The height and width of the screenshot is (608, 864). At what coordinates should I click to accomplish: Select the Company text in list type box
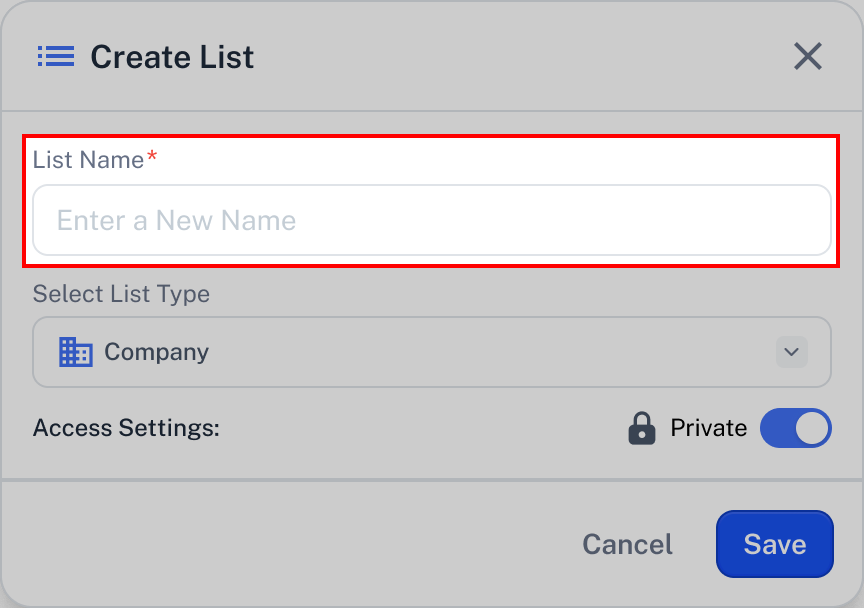(156, 352)
